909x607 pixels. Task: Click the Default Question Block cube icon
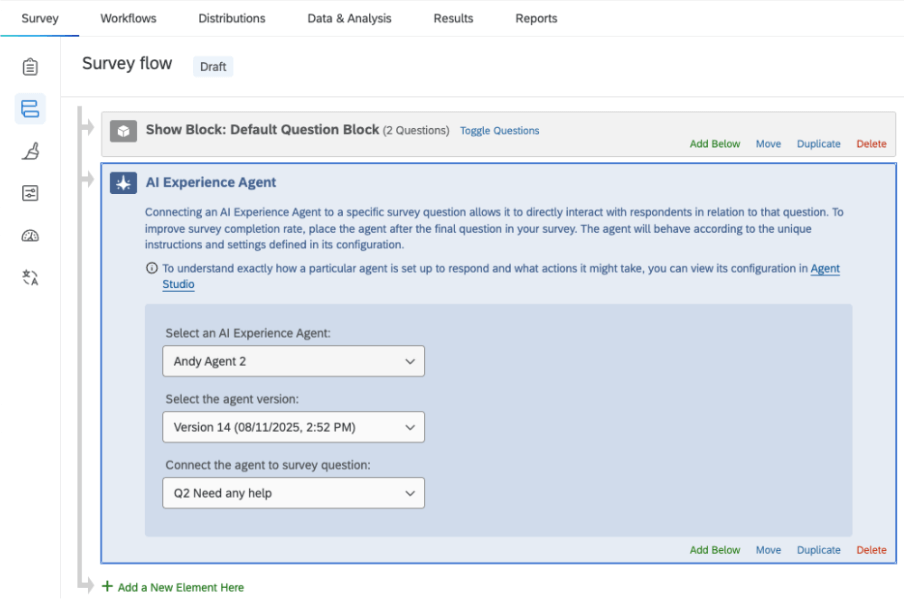click(123, 131)
